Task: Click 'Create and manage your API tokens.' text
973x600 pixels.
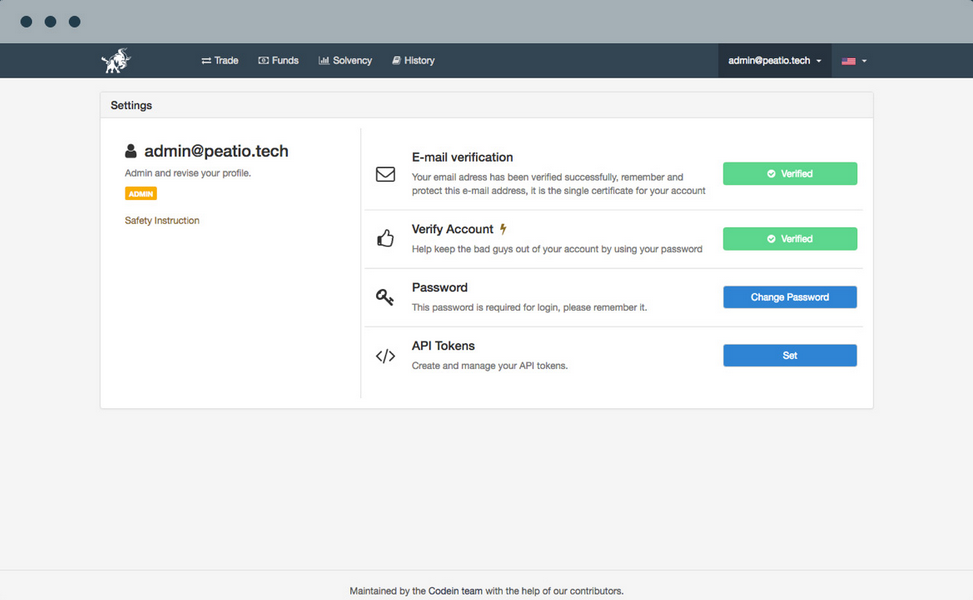Action: tap(490, 365)
